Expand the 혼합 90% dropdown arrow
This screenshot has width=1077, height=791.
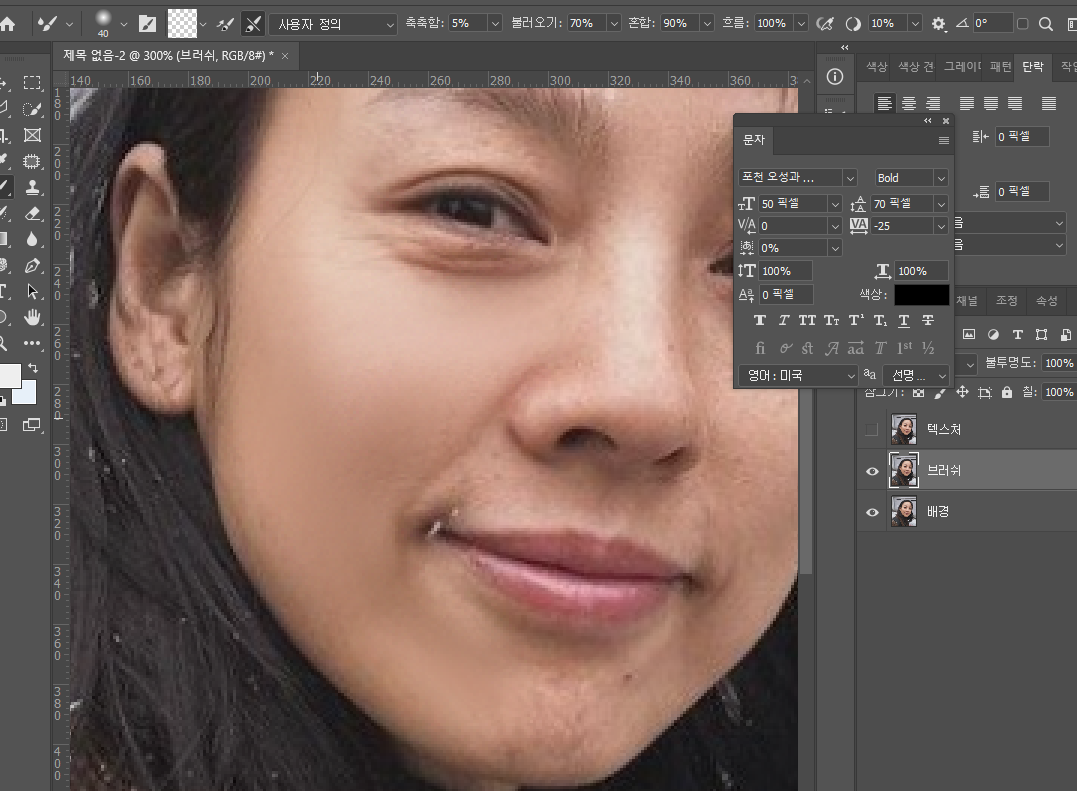pos(707,24)
